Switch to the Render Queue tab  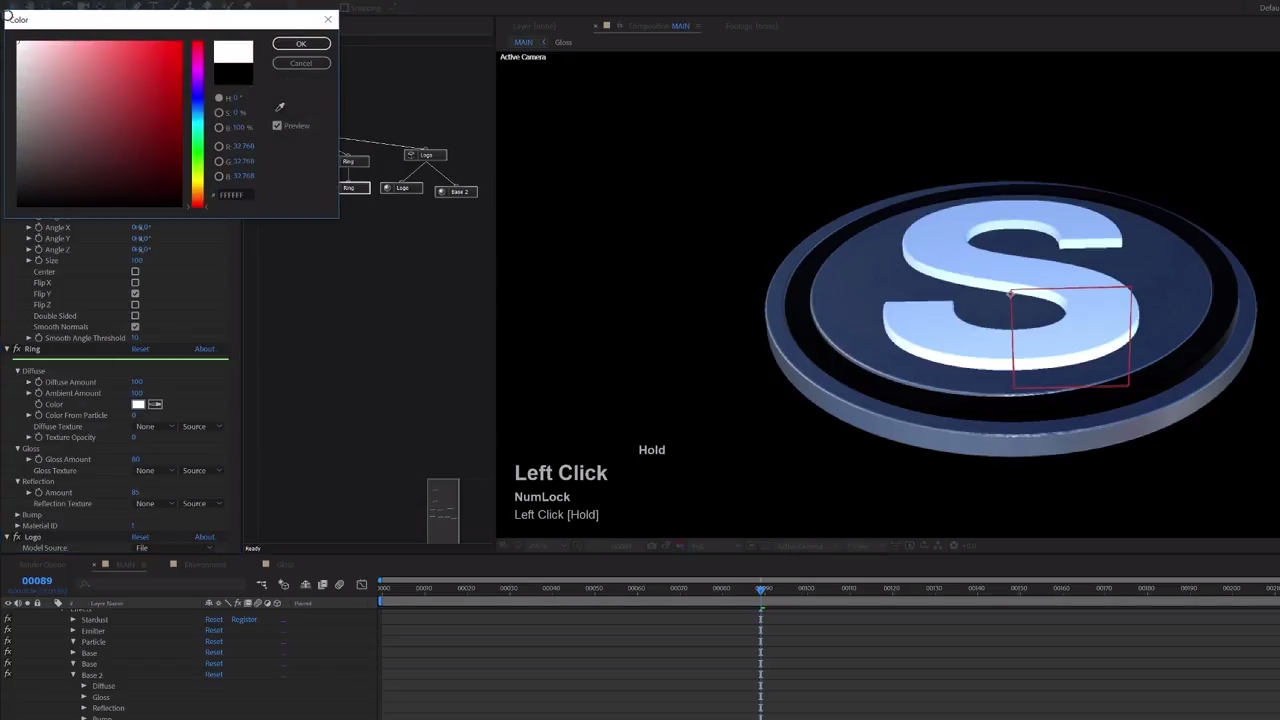coord(40,565)
